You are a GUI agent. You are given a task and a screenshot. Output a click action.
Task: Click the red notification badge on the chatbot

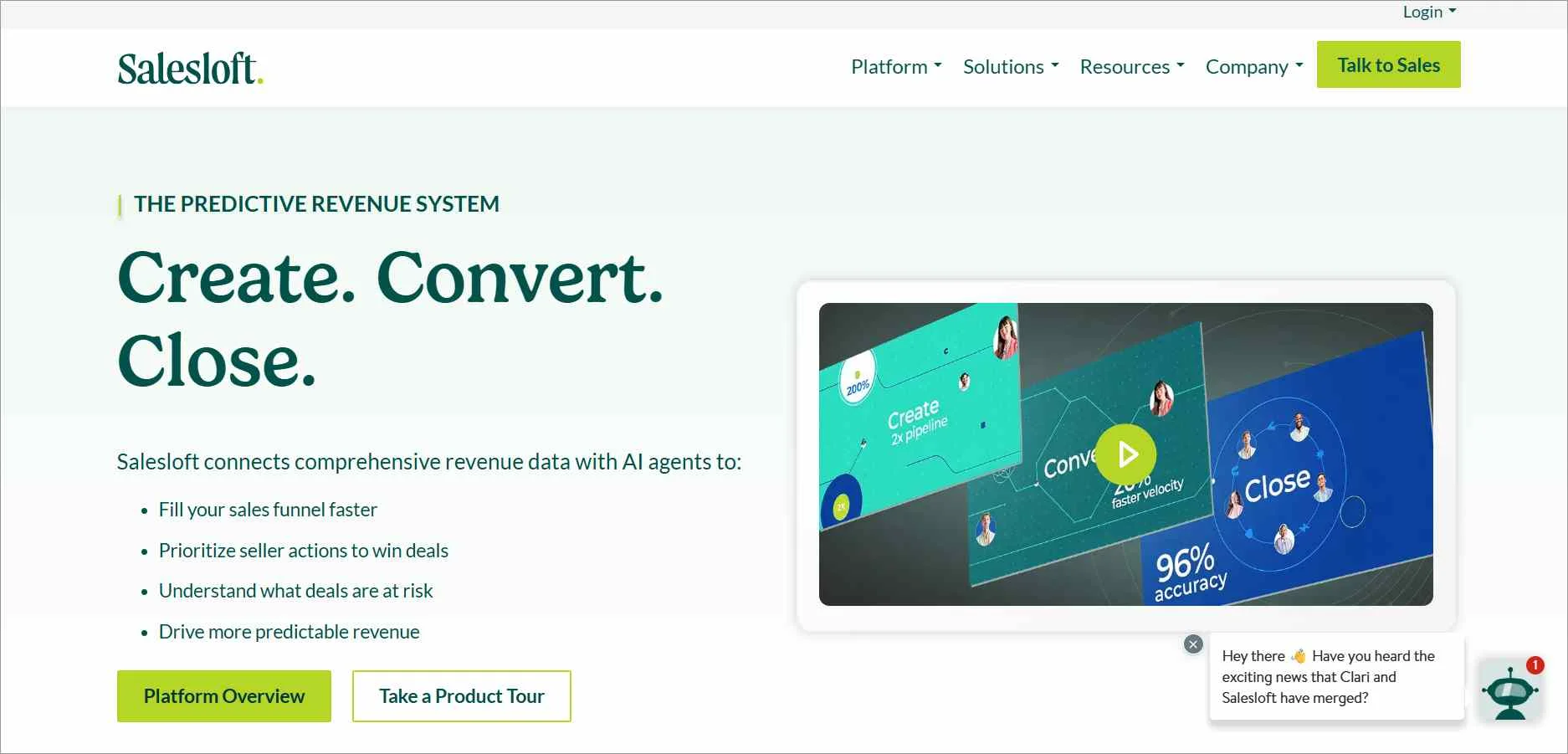[1535, 666]
